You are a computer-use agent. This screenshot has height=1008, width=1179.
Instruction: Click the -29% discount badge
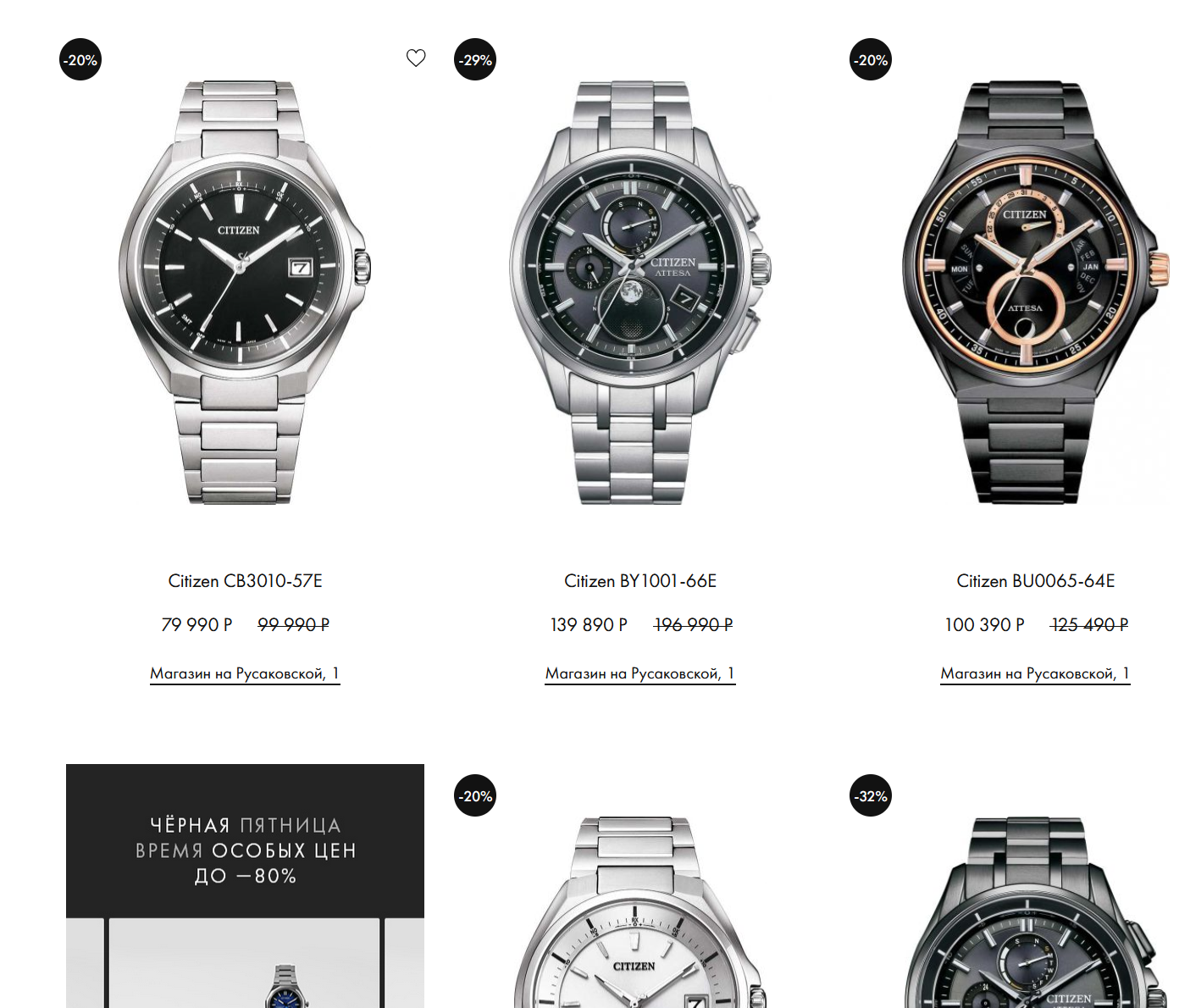tap(475, 60)
